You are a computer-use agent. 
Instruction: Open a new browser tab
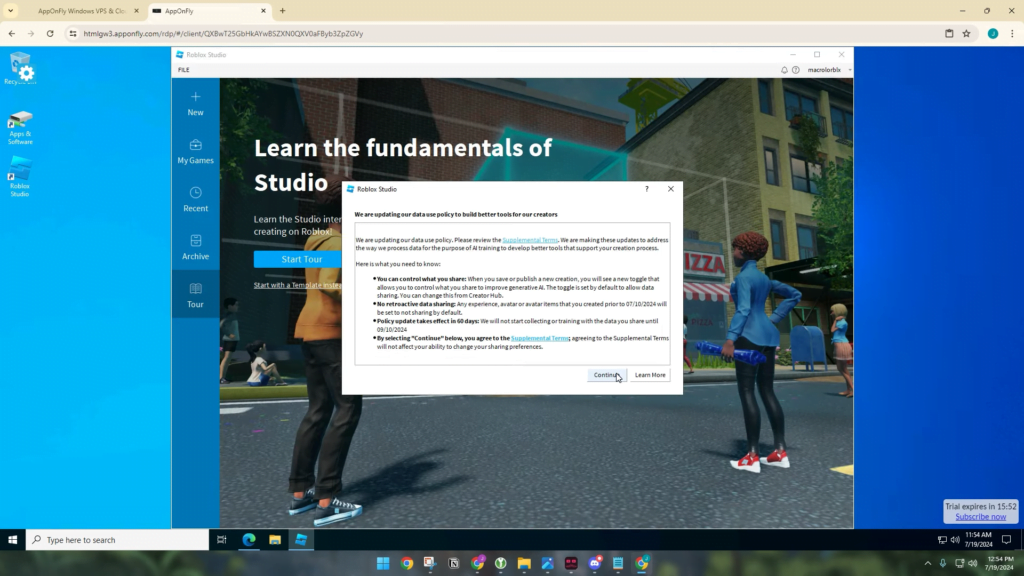[x=283, y=11]
